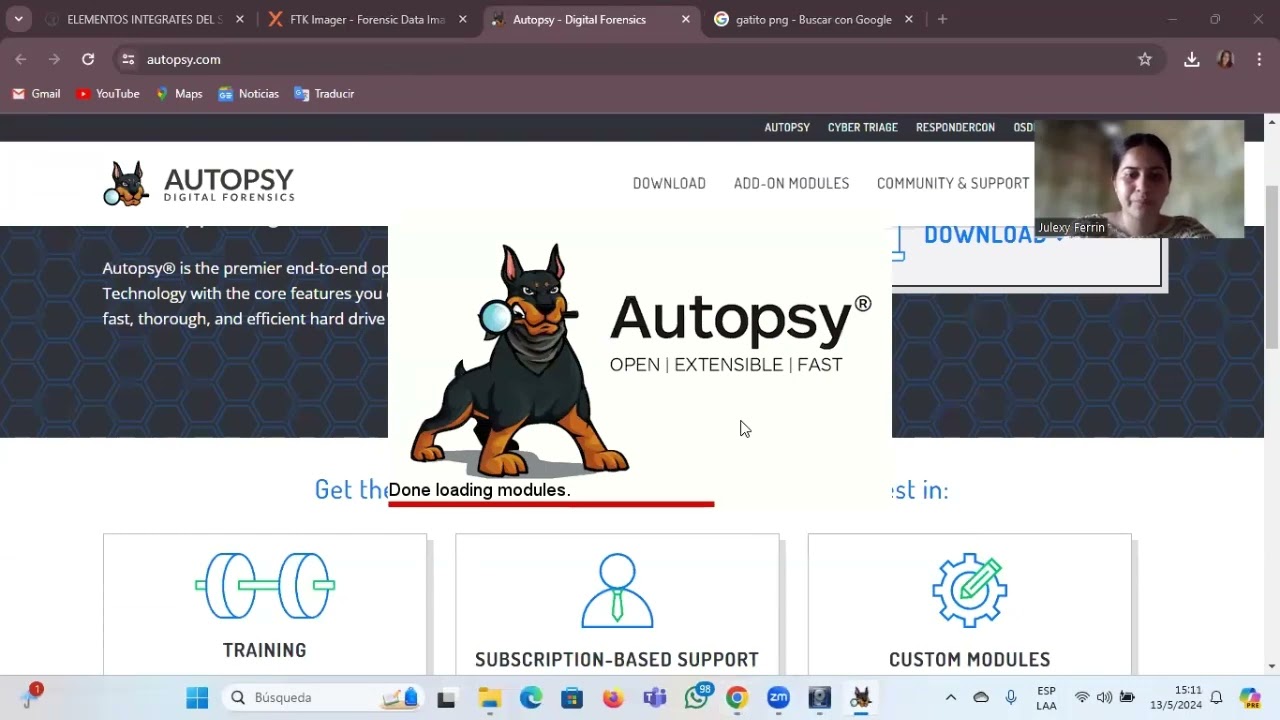Click the Julexy Ferrin webcam thumbnail
1280x720 pixels.
[x=1139, y=179]
